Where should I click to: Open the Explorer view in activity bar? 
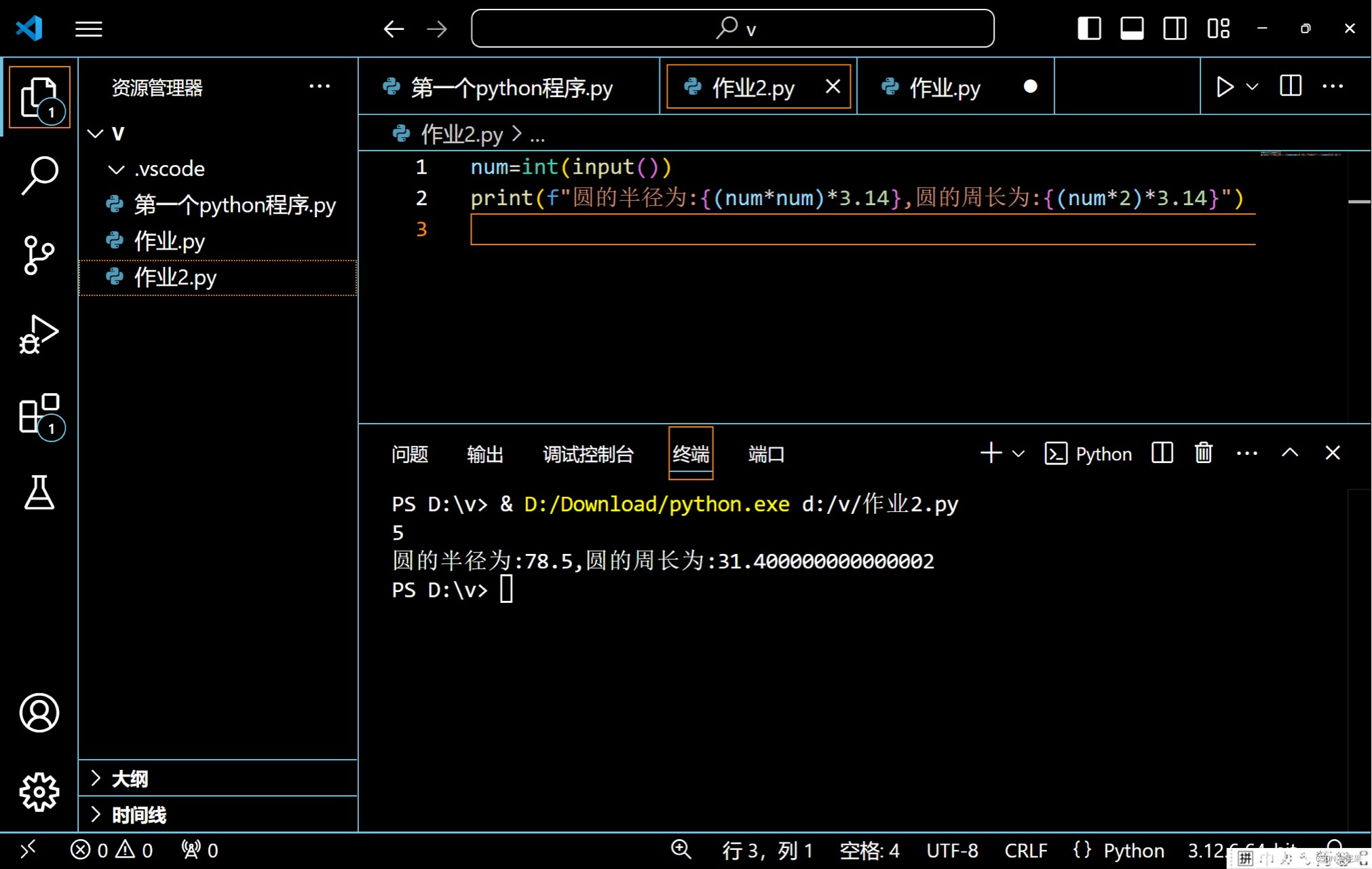coord(39,97)
